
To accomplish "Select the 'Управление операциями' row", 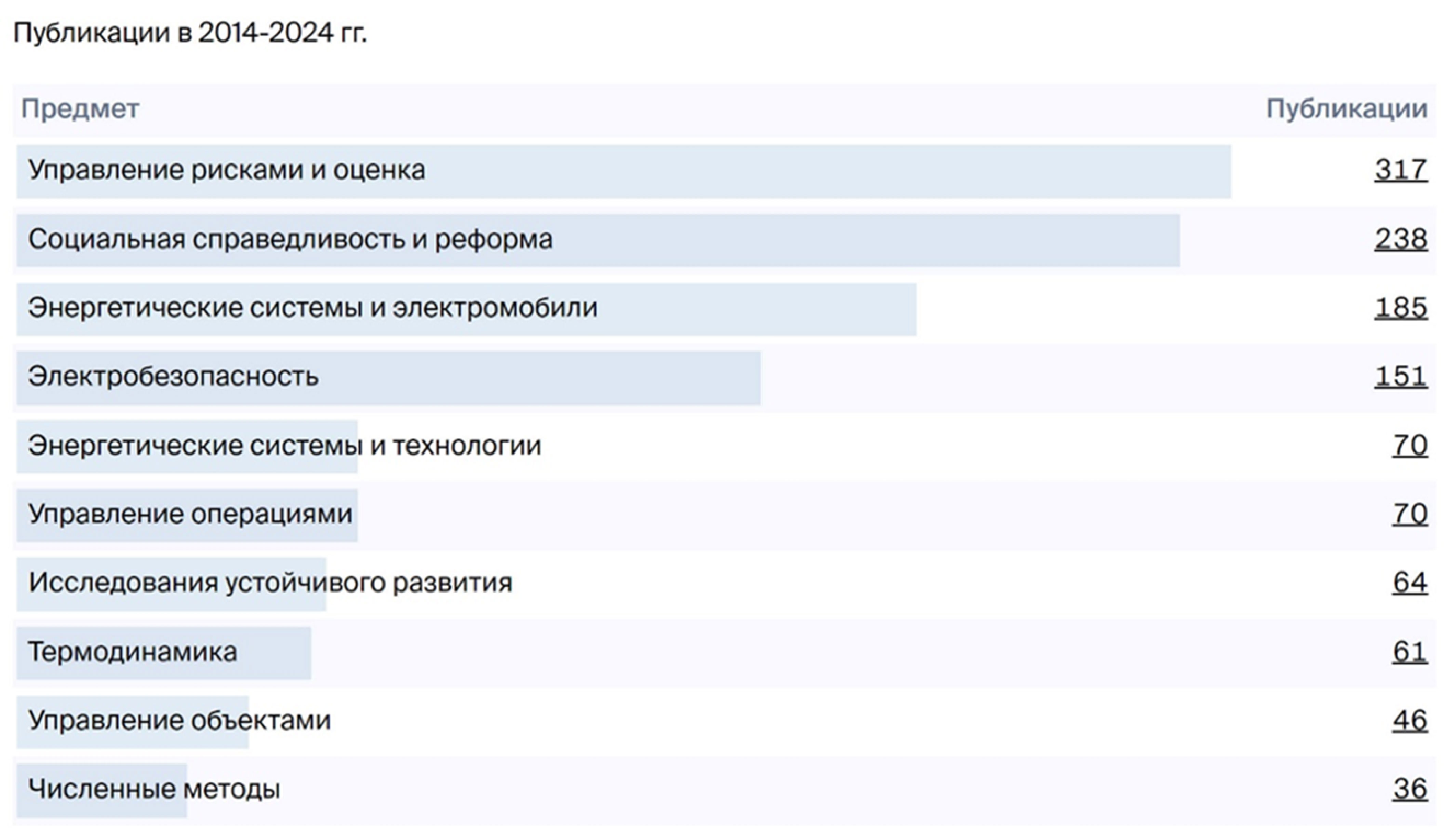I will pyautogui.click(x=190, y=514).
